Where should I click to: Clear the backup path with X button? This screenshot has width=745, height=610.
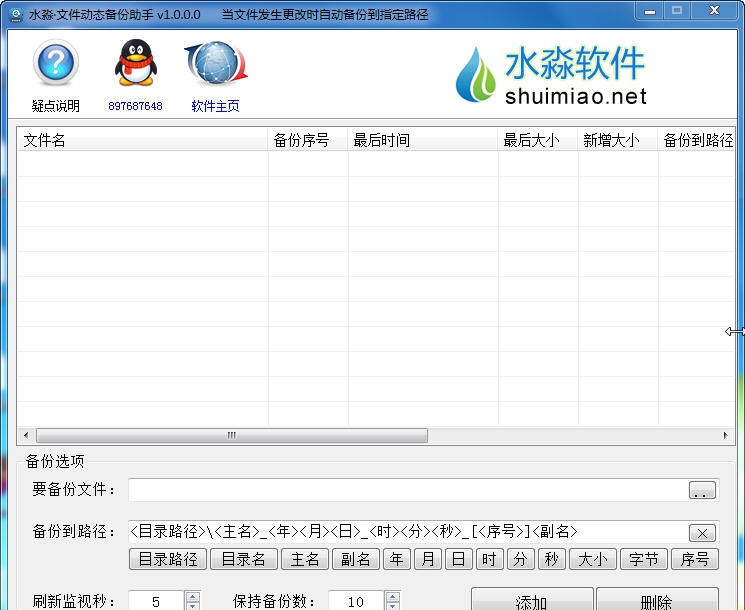tap(702, 533)
